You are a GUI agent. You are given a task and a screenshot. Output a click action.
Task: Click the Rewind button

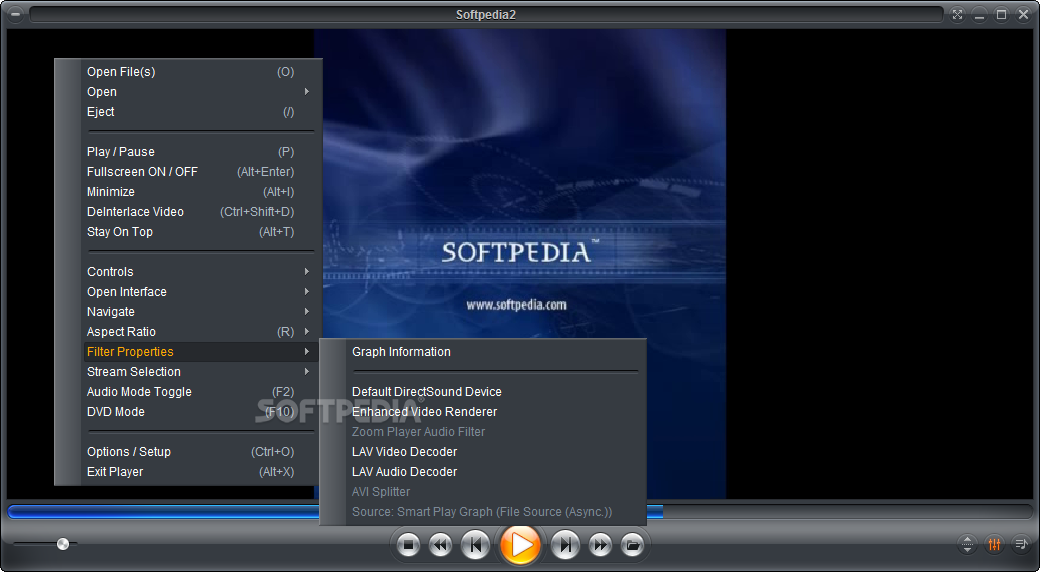tap(440, 545)
